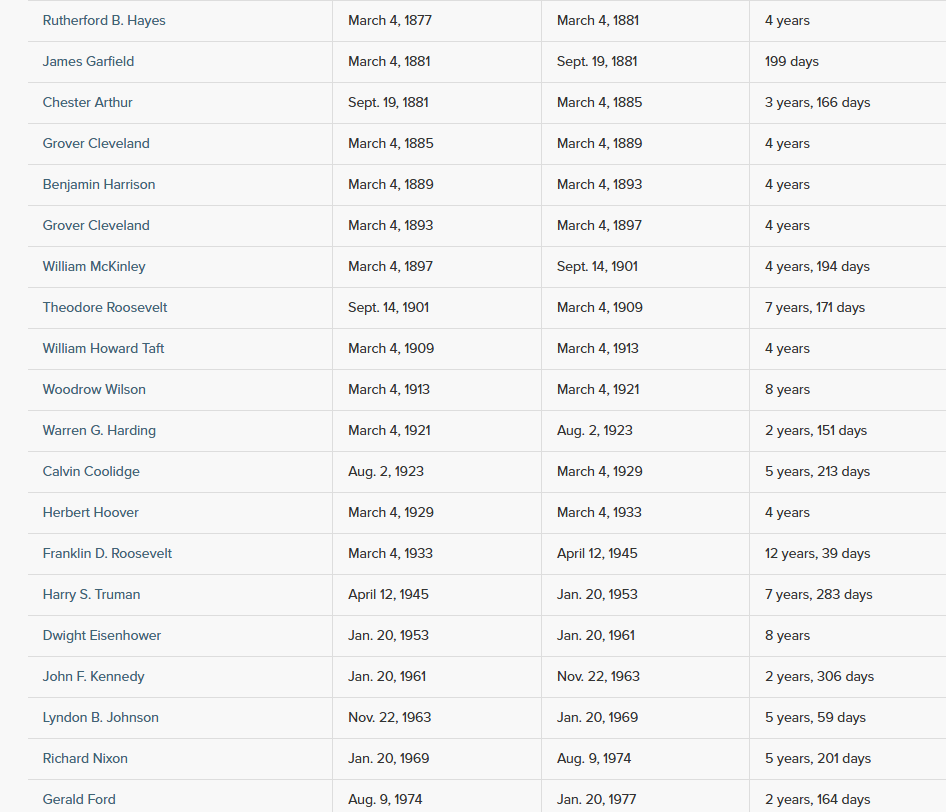Open Chester Arthur's page link

coord(87,102)
